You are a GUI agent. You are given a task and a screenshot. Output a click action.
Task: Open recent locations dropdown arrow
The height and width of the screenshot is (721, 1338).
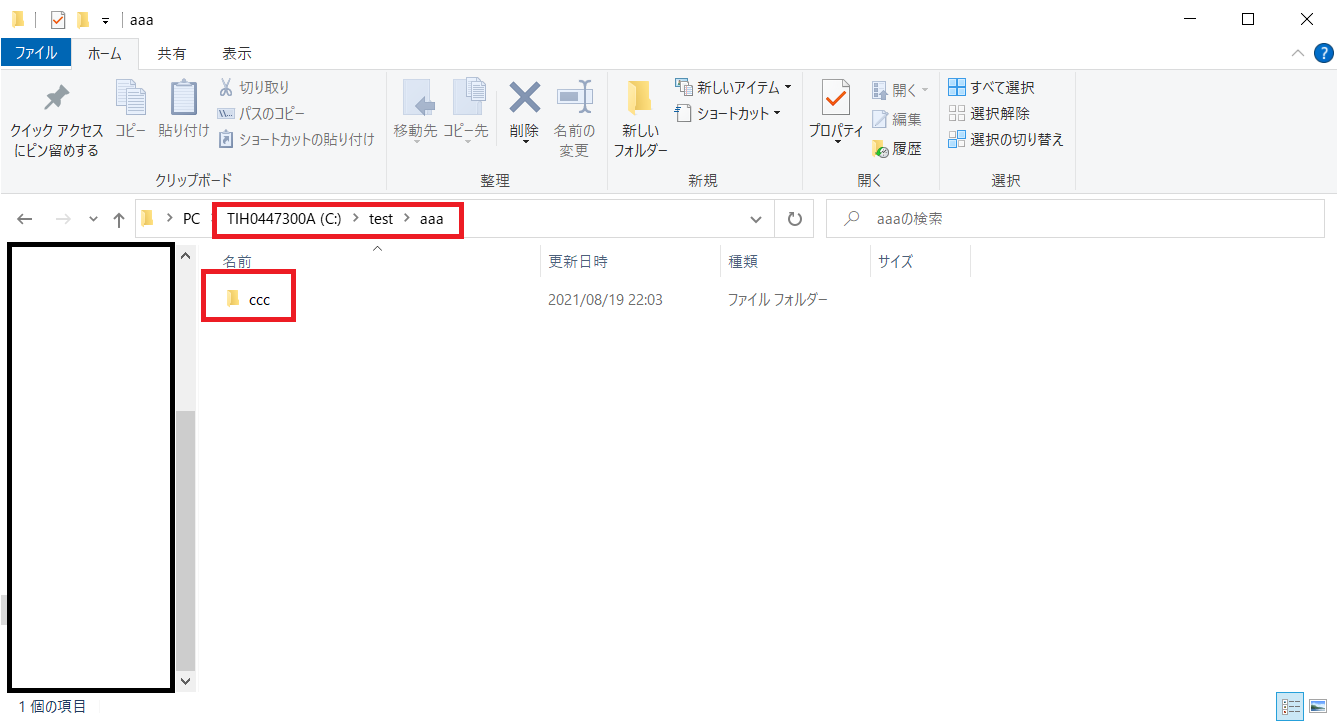(x=93, y=219)
